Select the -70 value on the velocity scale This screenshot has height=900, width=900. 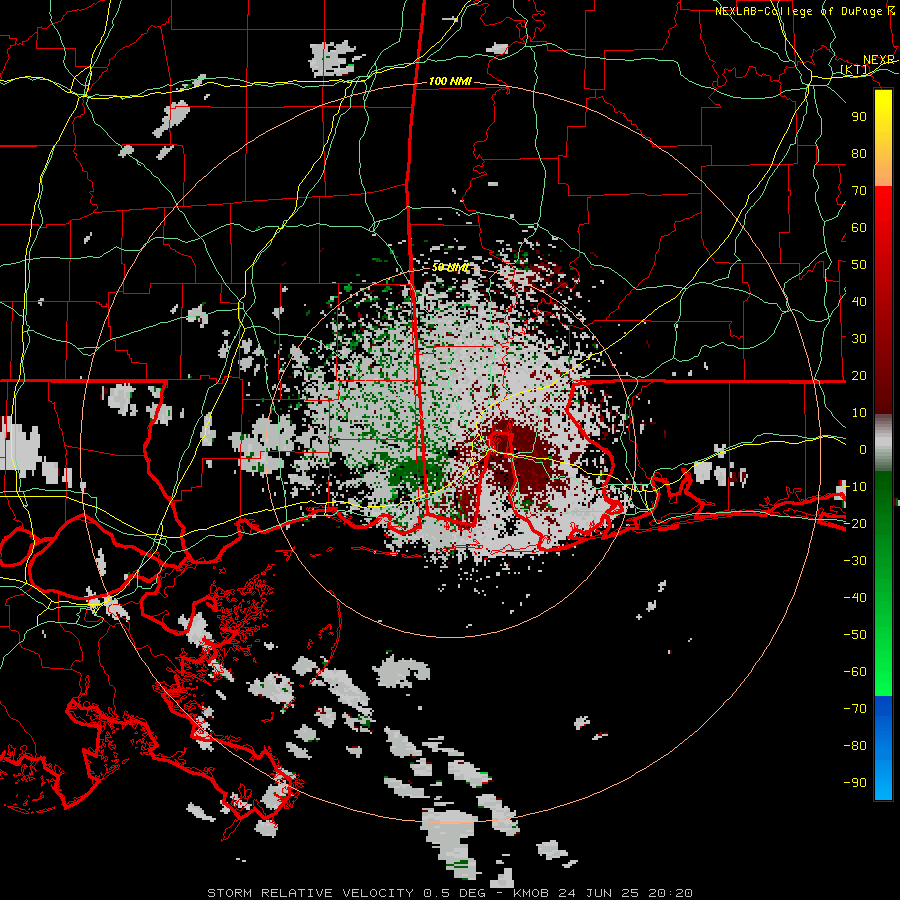pos(855,709)
